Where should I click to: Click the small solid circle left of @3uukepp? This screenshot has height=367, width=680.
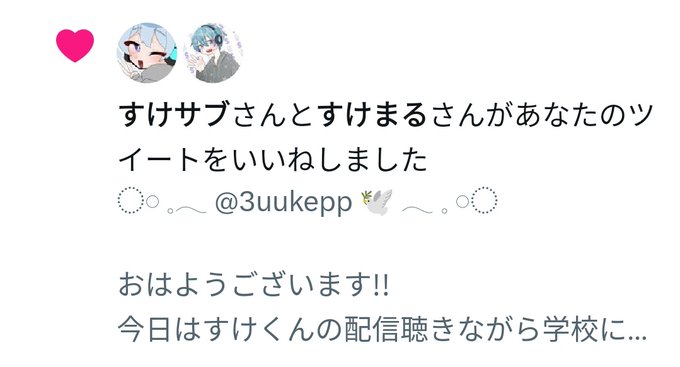click(152, 201)
